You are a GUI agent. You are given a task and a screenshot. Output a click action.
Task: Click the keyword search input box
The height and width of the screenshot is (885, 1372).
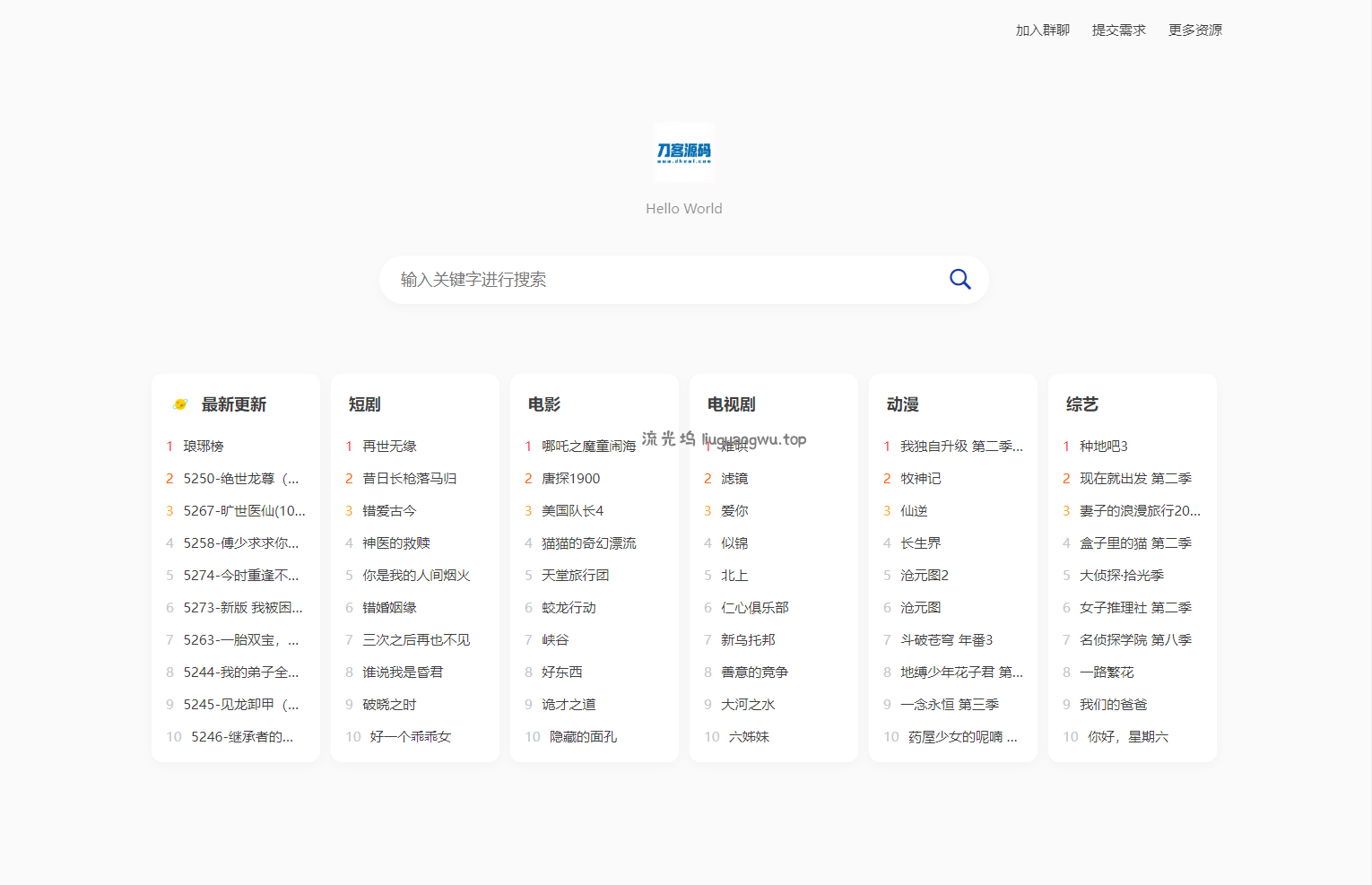coord(628,279)
